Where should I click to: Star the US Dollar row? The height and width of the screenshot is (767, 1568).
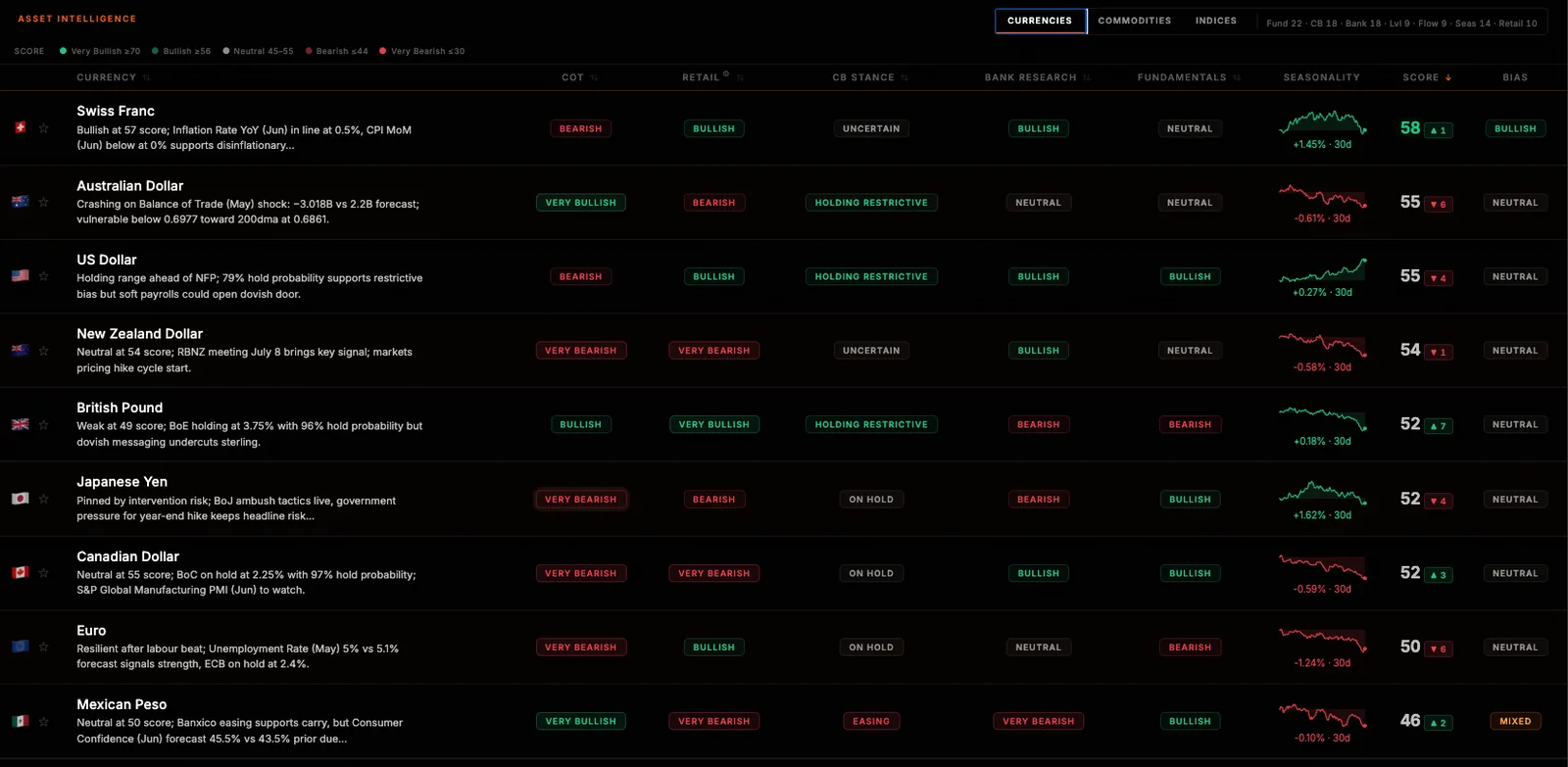[x=43, y=276]
